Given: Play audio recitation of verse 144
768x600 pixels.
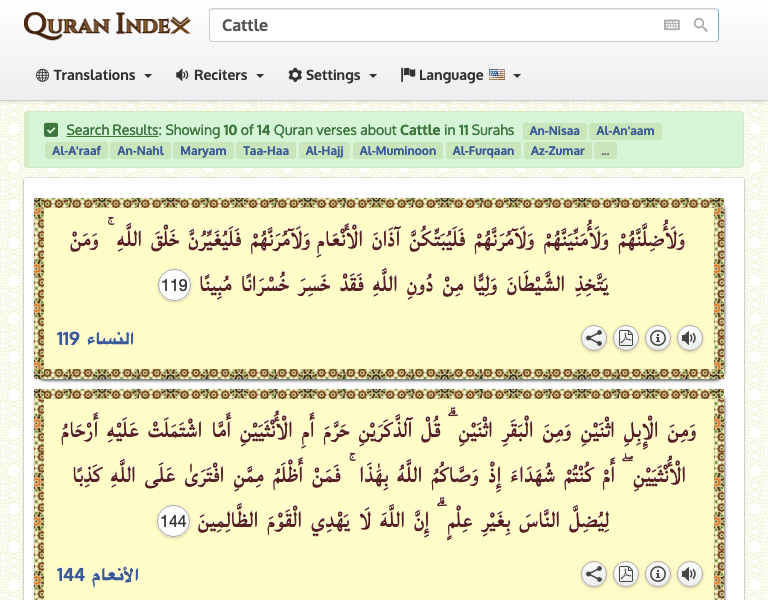Looking at the screenshot, I should tap(688, 574).
